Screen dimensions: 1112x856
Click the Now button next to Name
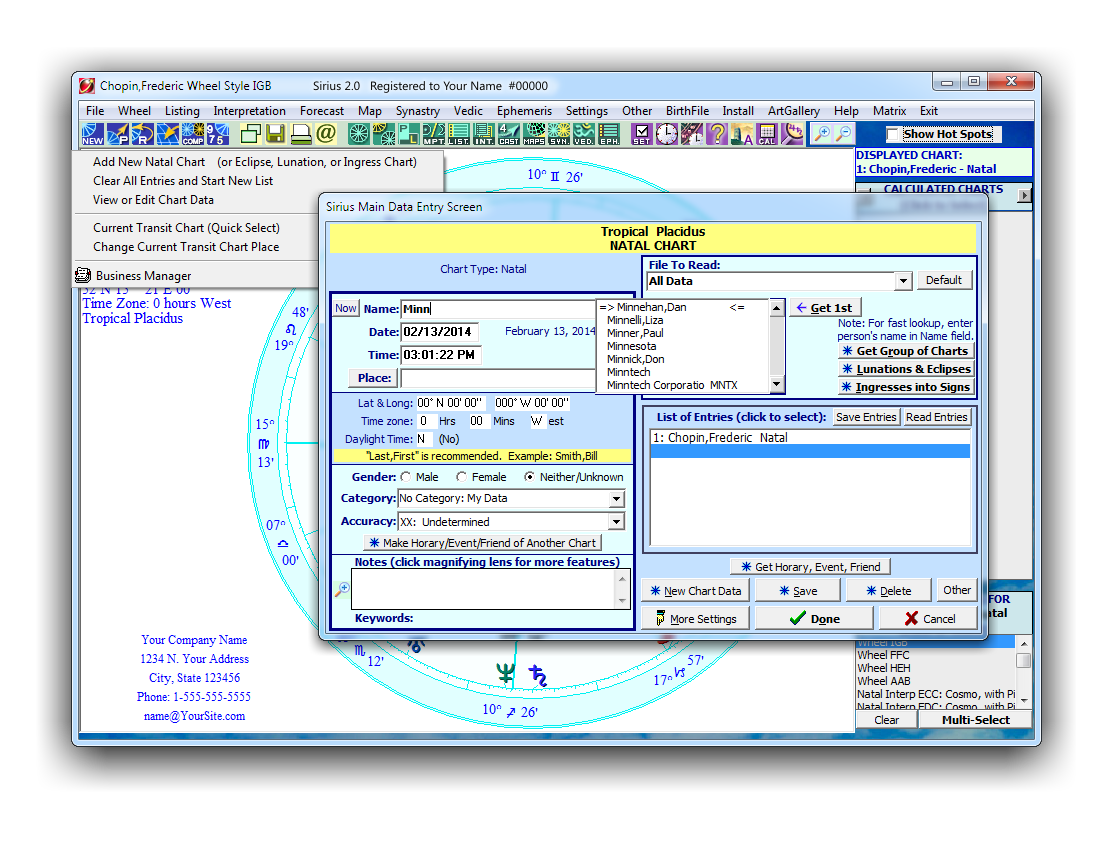tap(346, 308)
